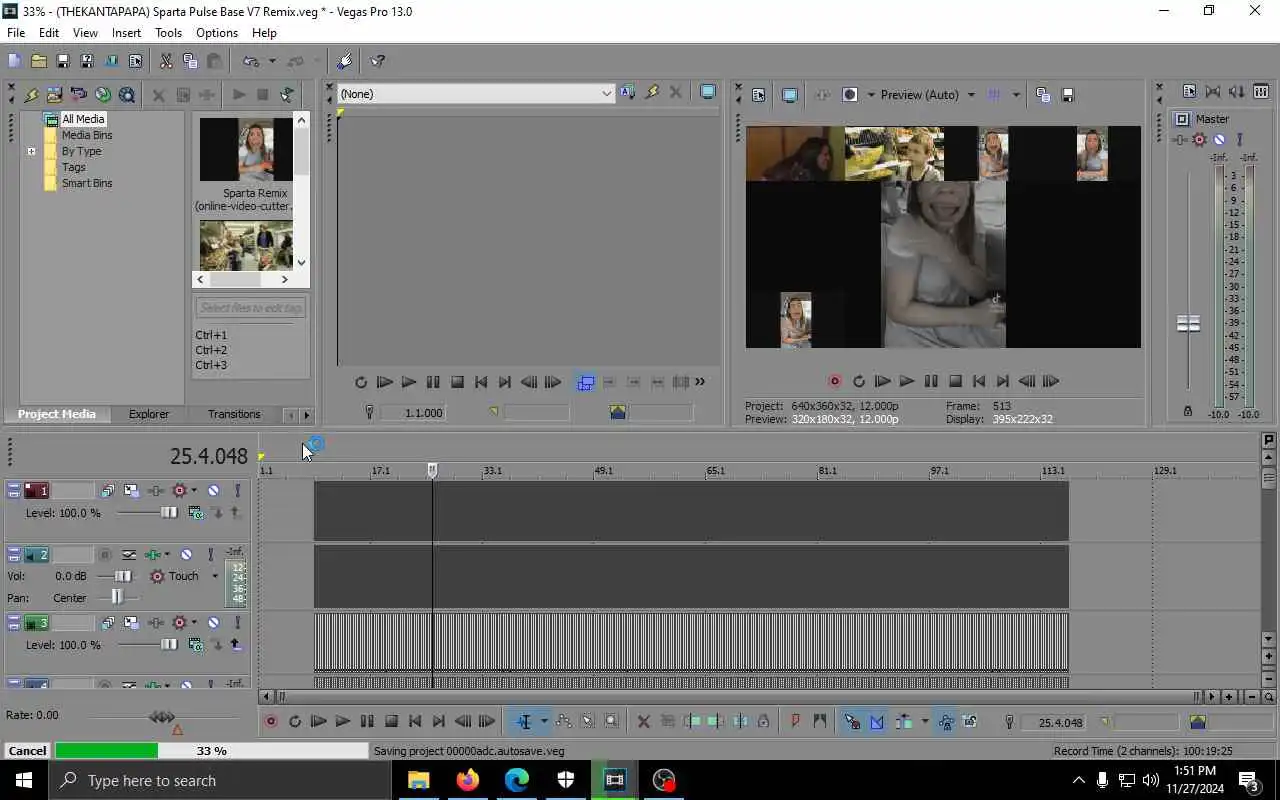Solo audio track 2
Screen dimensions: 1280x800
210,554
